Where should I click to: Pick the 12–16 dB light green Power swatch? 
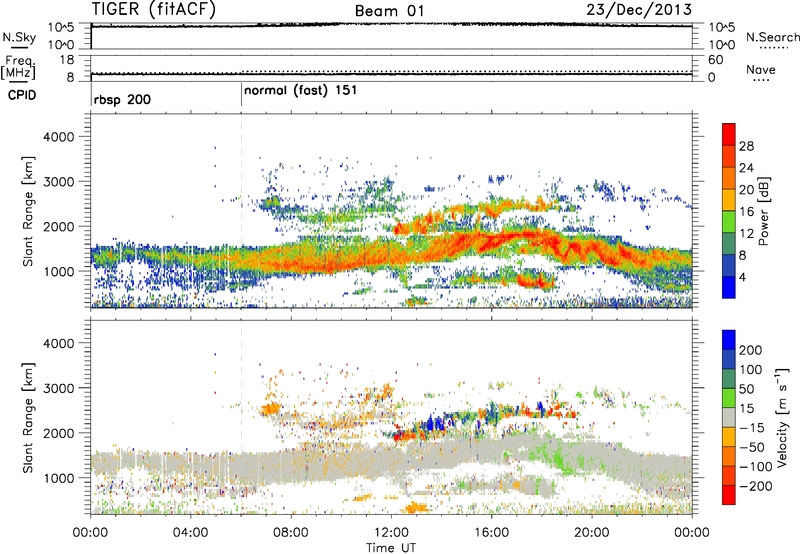(x=729, y=222)
